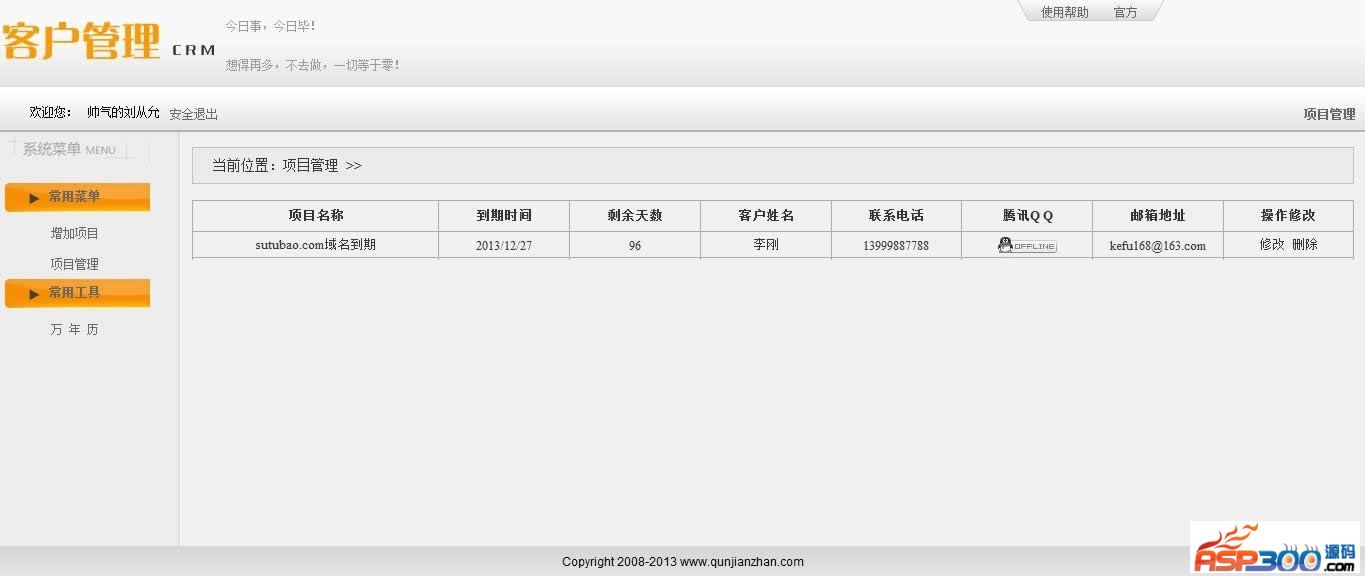Image resolution: width=1365 pixels, height=576 pixels.
Task: Click the 当前位置：项目管理 breadcrumb
Action: click(x=287, y=166)
